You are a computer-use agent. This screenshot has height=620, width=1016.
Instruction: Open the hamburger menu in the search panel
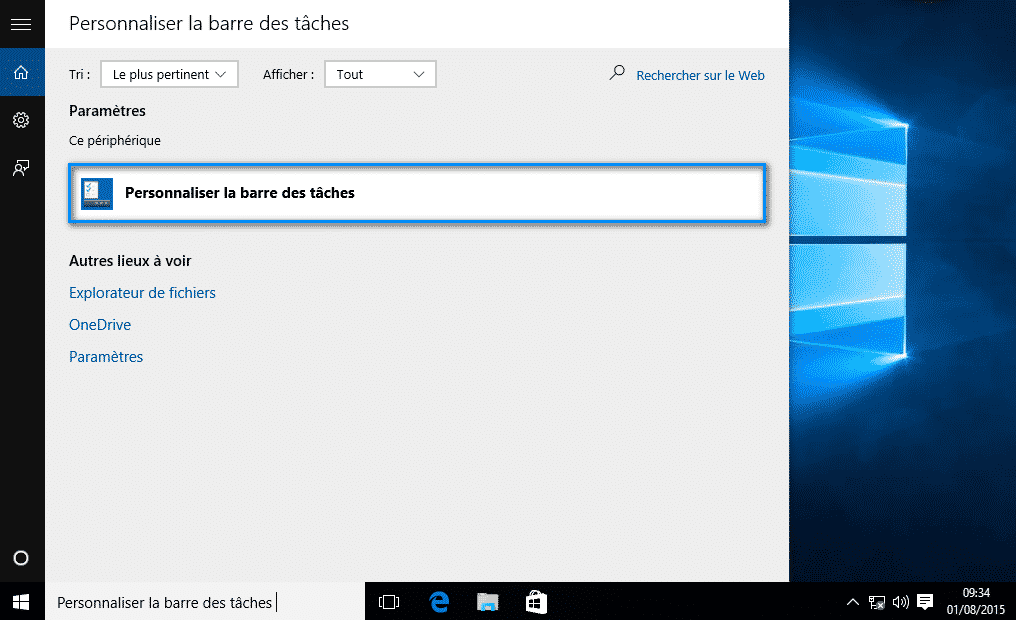coord(21,24)
